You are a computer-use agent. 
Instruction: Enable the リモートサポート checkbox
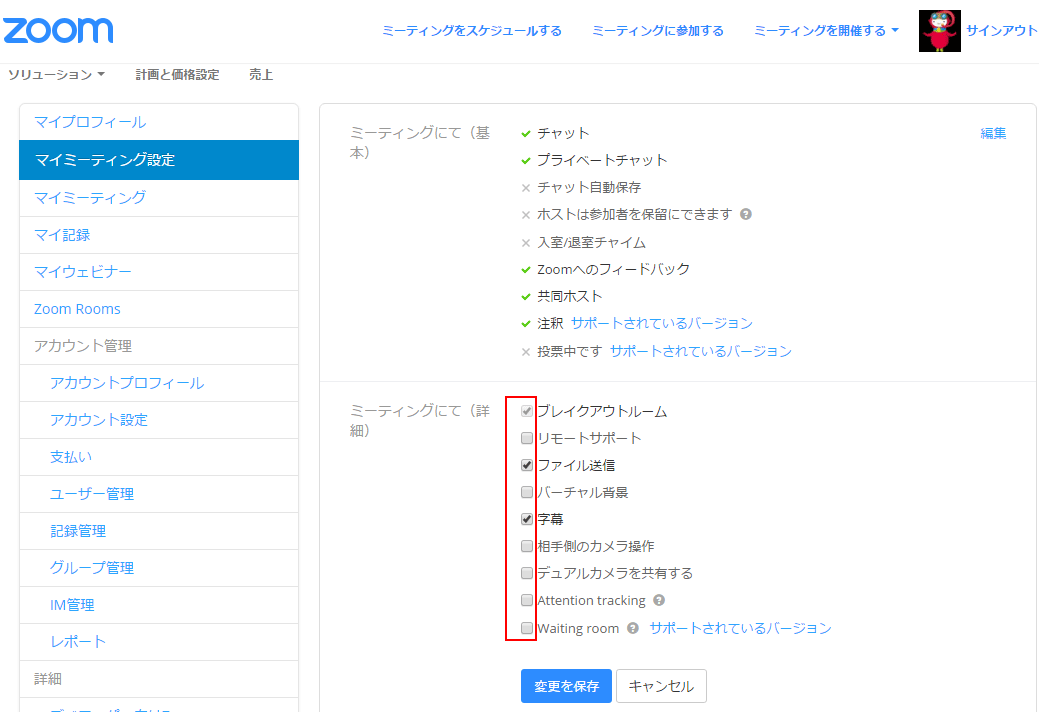point(527,438)
